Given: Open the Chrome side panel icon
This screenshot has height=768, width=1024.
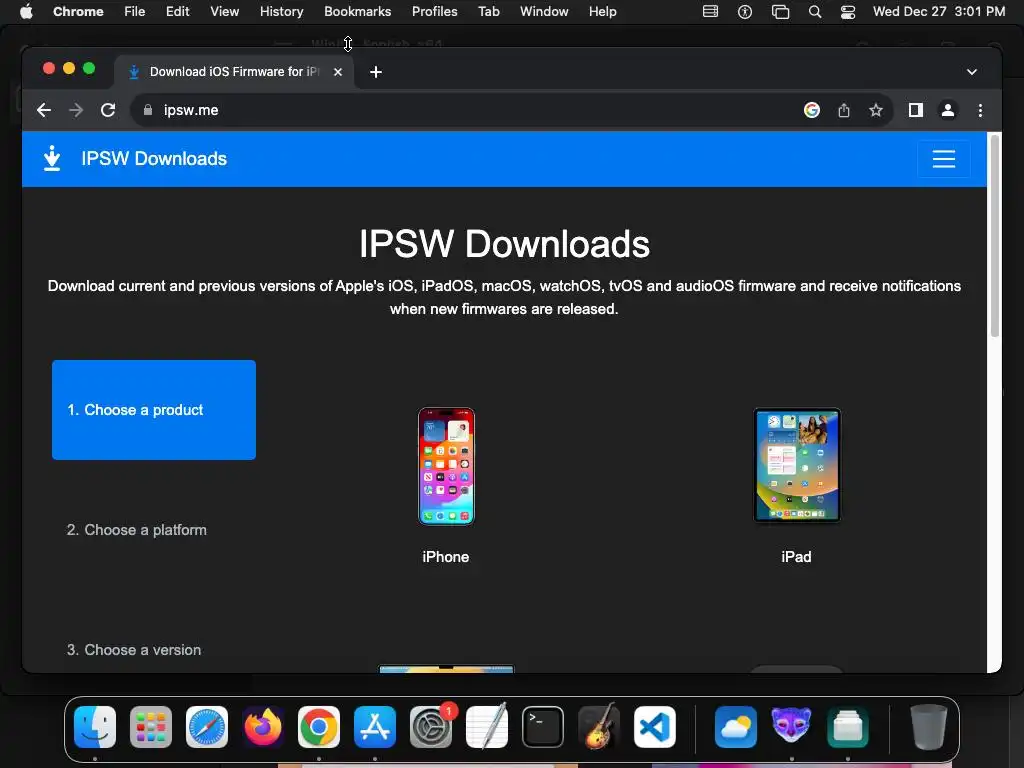Looking at the screenshot, I should [916, 110].
